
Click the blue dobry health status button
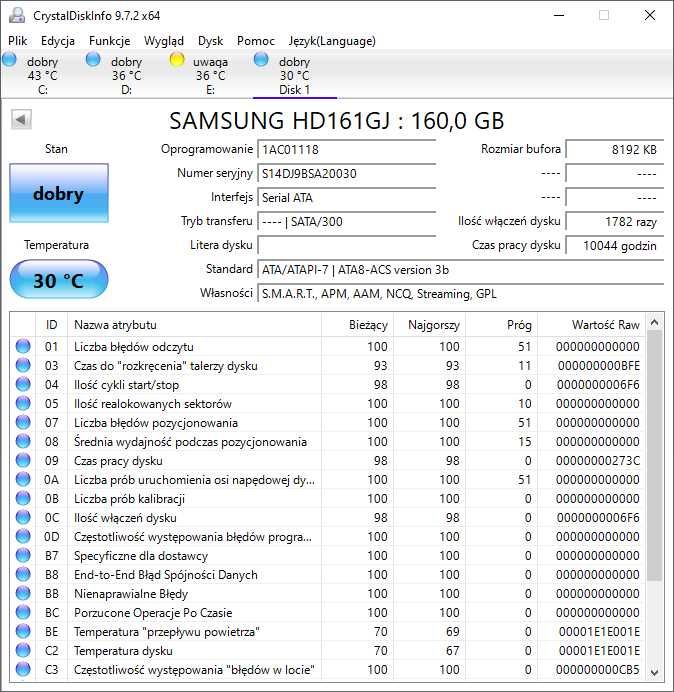[x=59, y=193]
